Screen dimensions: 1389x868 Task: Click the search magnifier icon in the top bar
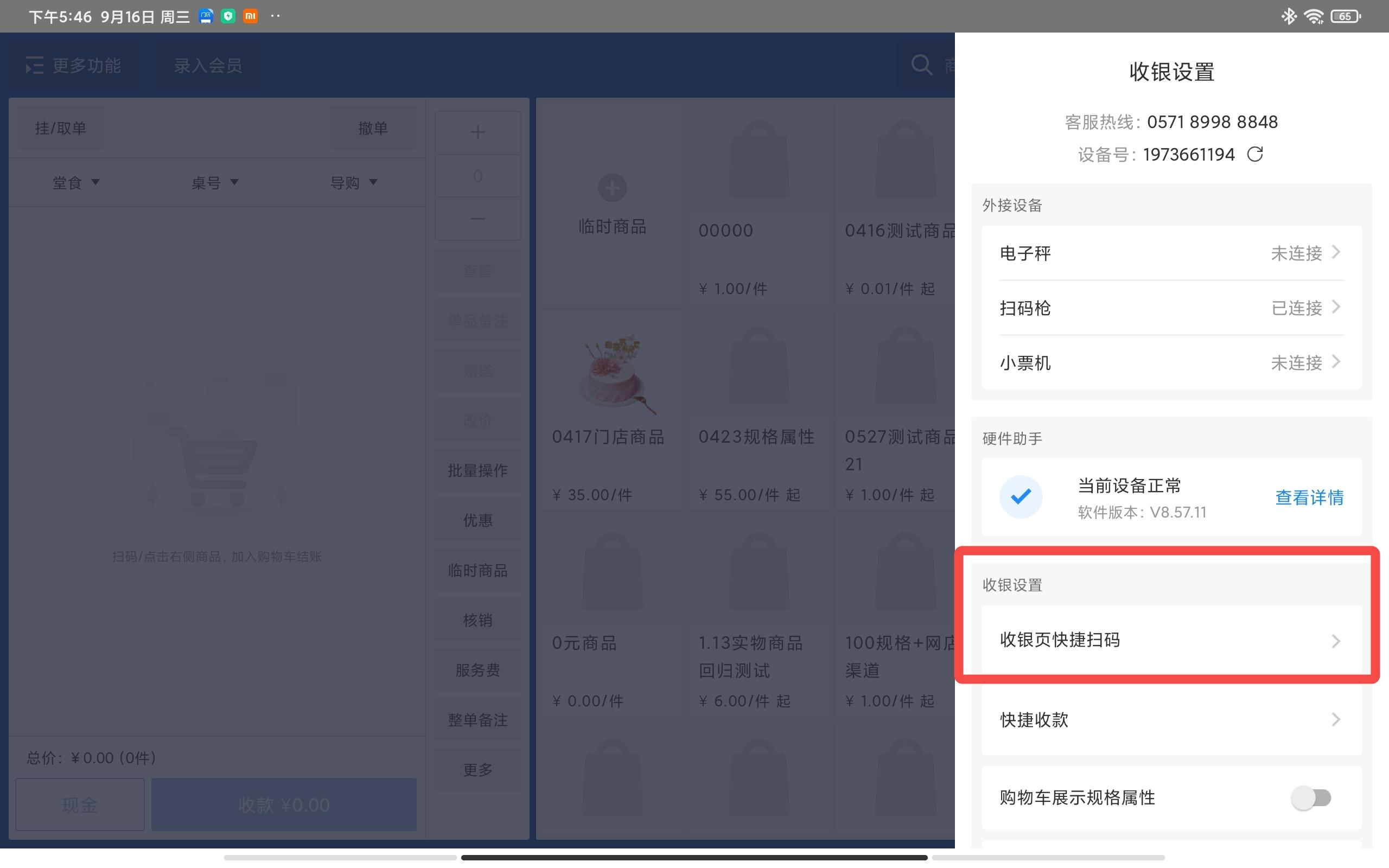click(x=922, y=65)
